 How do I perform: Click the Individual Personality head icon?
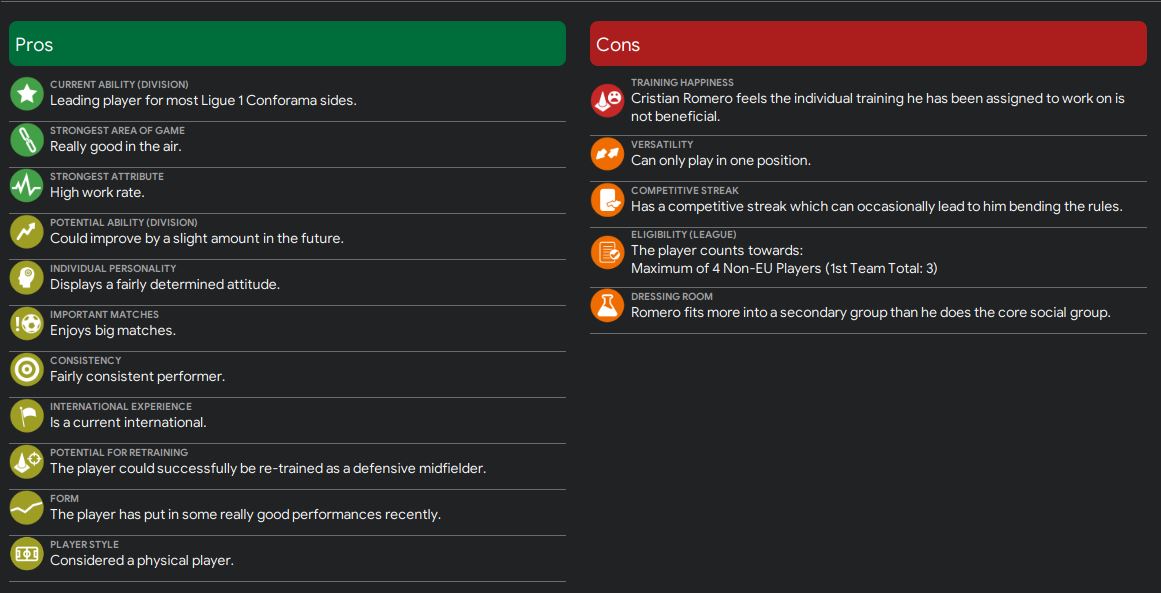click(x=27, y=278)
